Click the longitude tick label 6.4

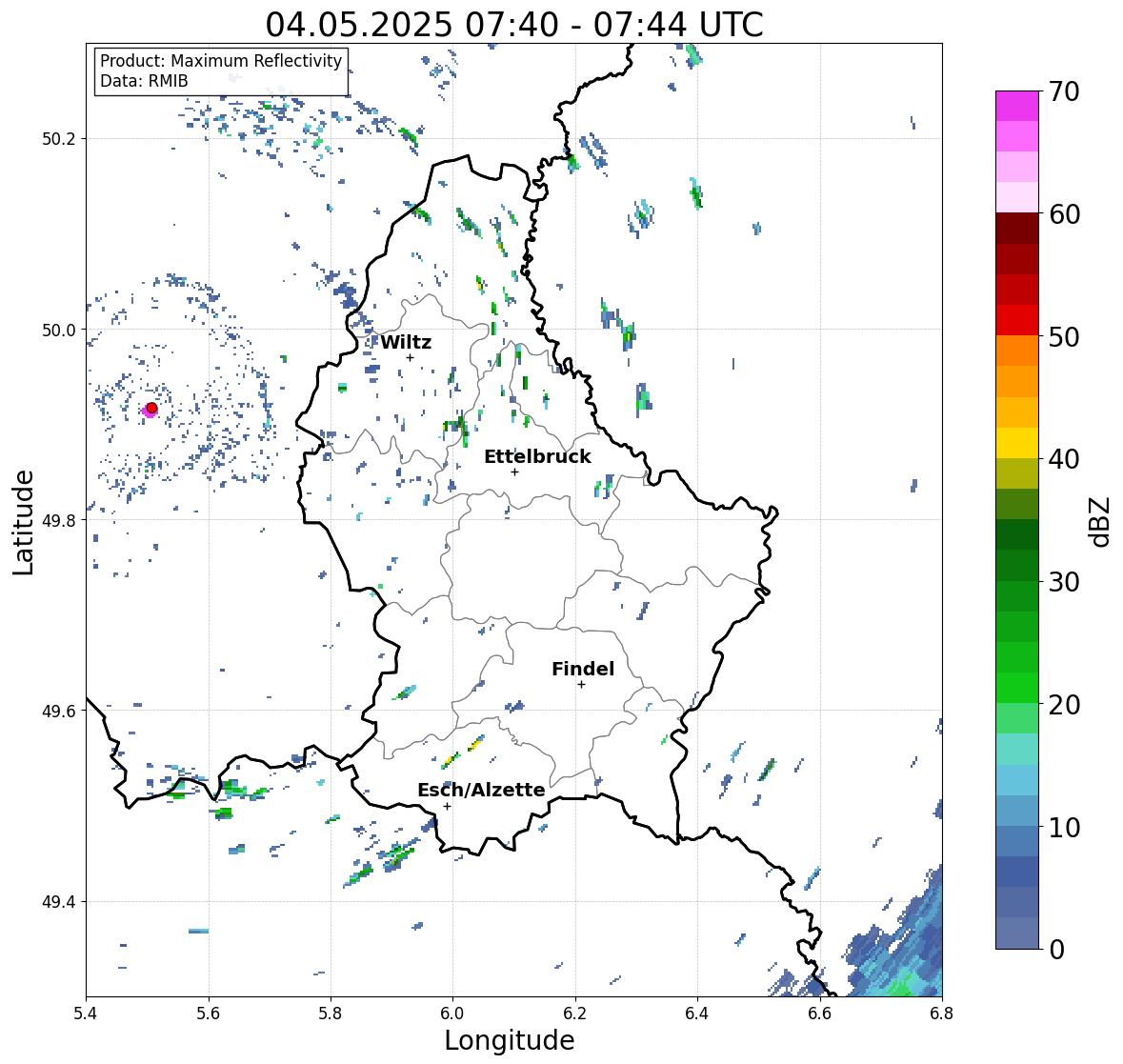697,1013
